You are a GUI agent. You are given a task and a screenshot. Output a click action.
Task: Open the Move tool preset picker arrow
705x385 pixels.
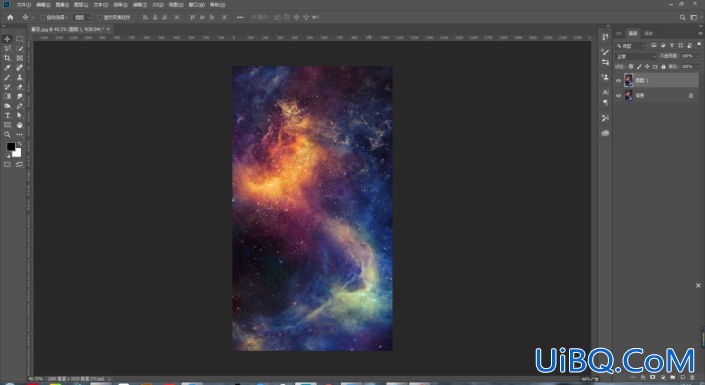[x=33, y=18]
